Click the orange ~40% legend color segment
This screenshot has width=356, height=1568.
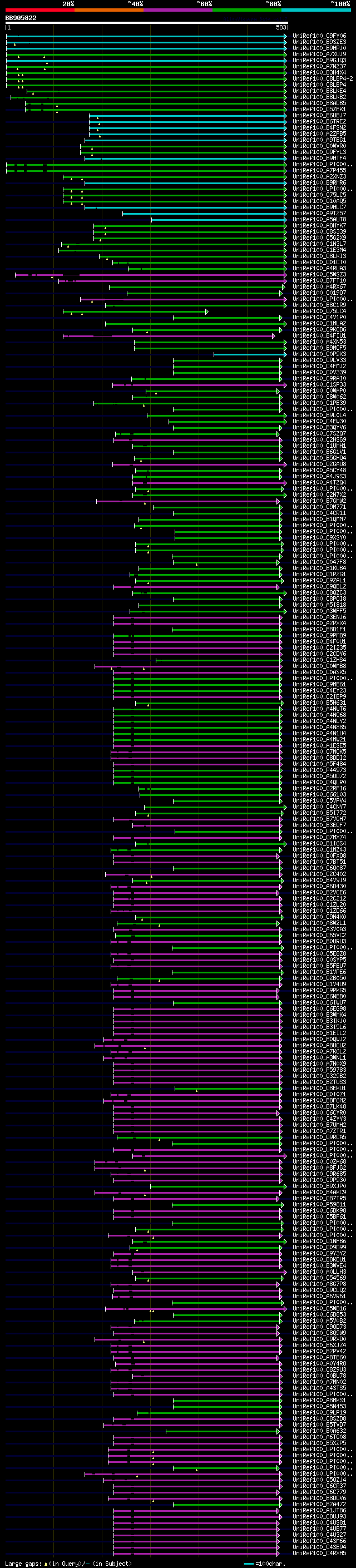point(109,10)
